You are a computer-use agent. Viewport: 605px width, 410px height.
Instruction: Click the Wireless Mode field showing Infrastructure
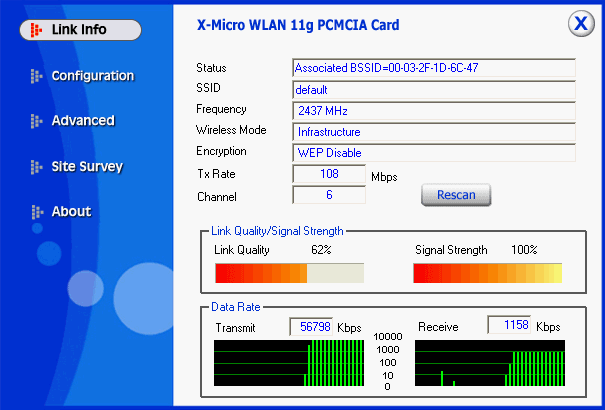(x=434, y=132)
